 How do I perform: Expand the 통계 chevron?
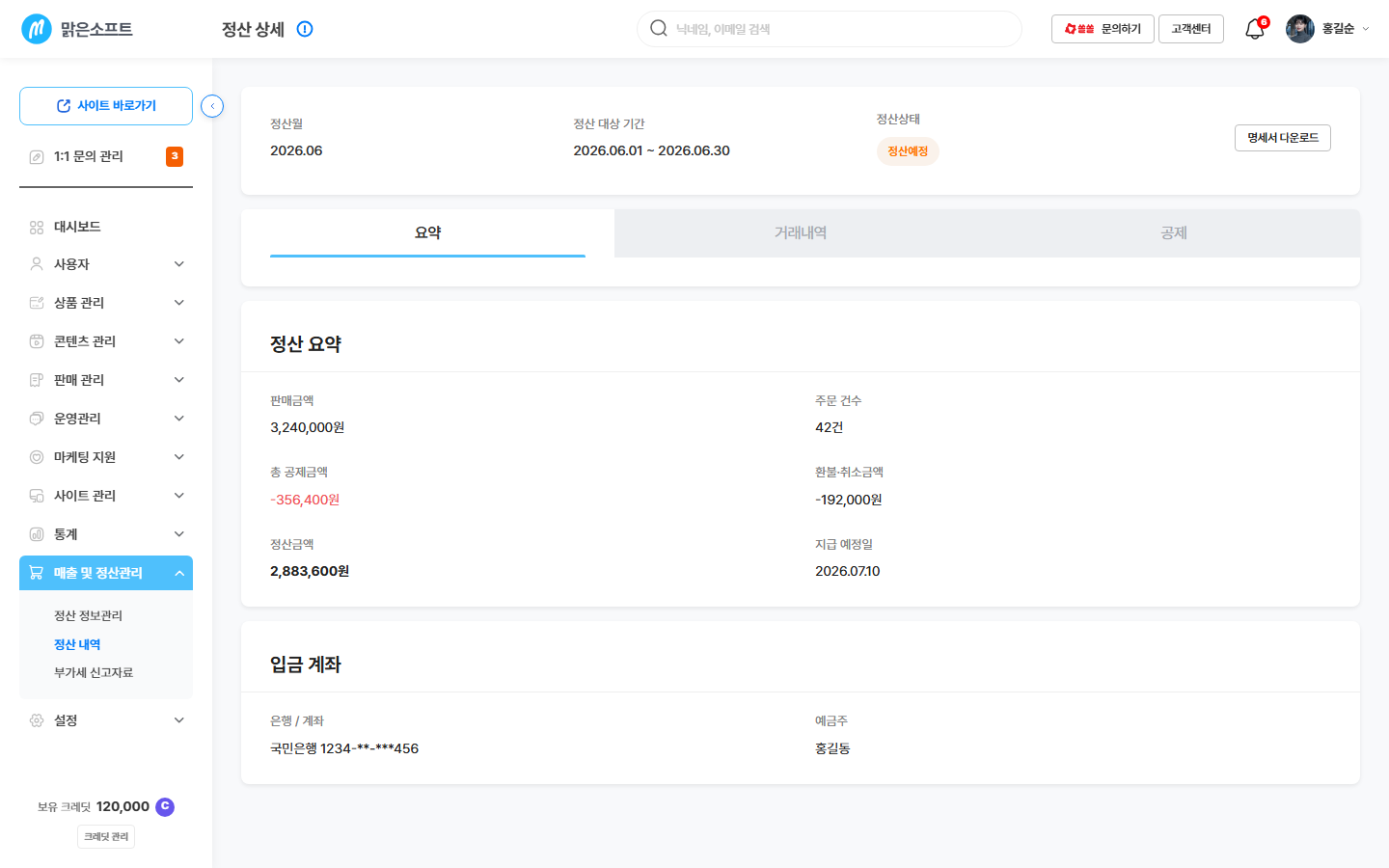179,534
